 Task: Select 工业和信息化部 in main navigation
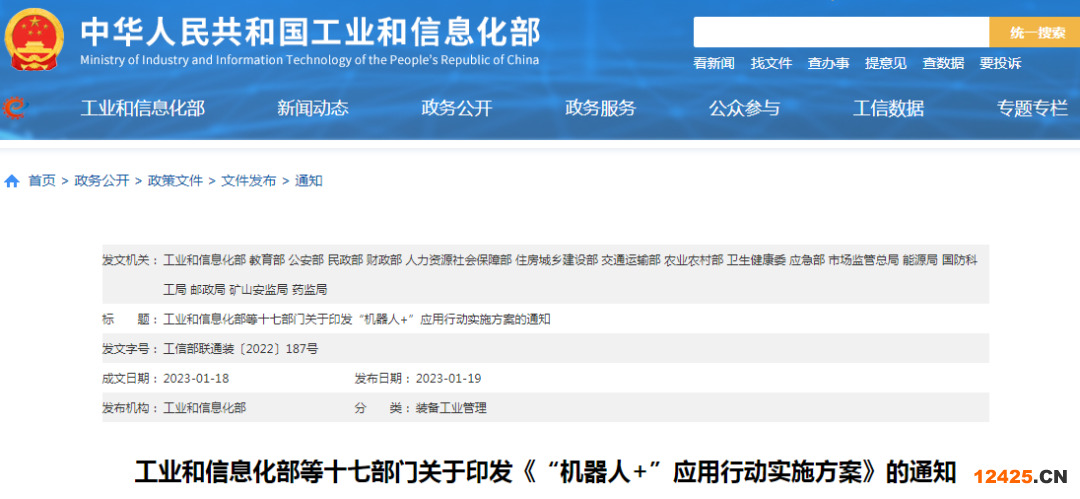[x=143, y=108]
